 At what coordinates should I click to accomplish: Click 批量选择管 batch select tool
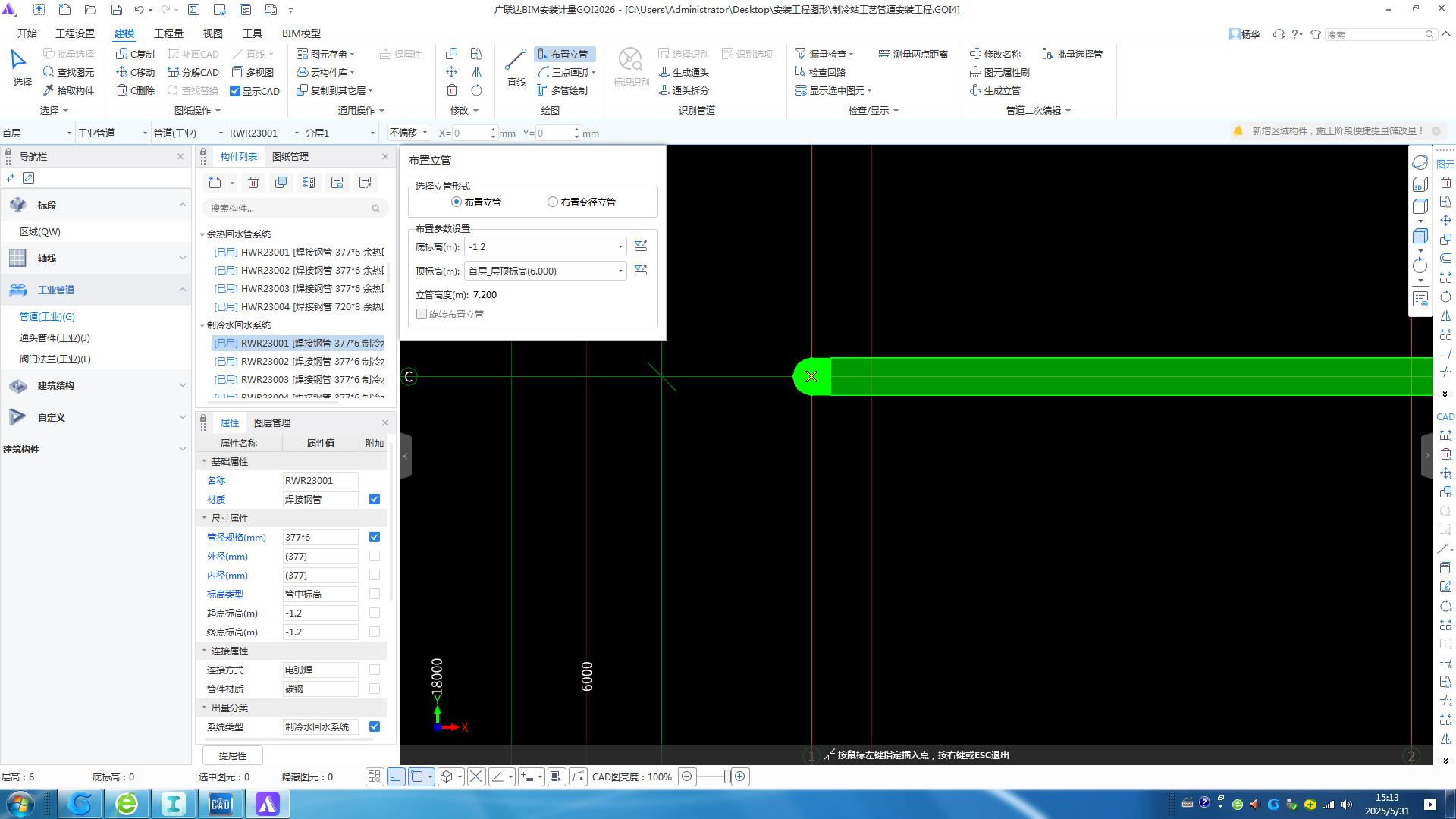click(1072, 54)
